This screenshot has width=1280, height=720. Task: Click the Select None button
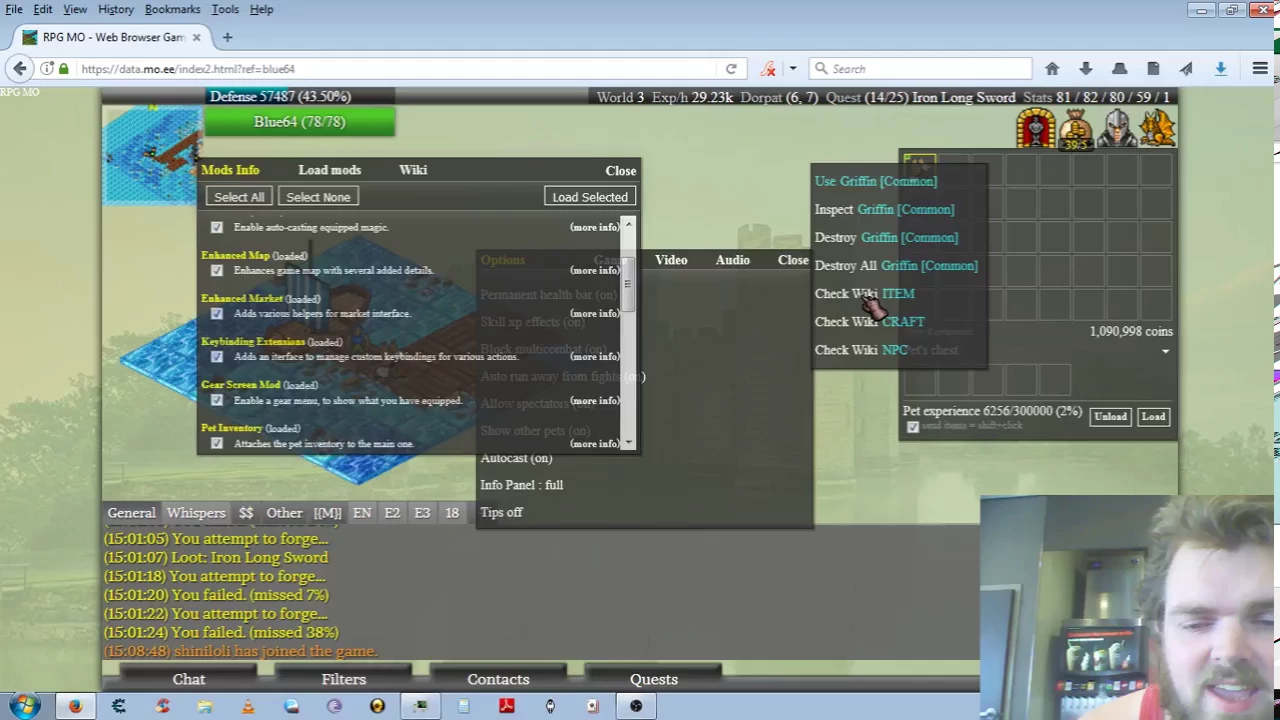click(318, 197)
